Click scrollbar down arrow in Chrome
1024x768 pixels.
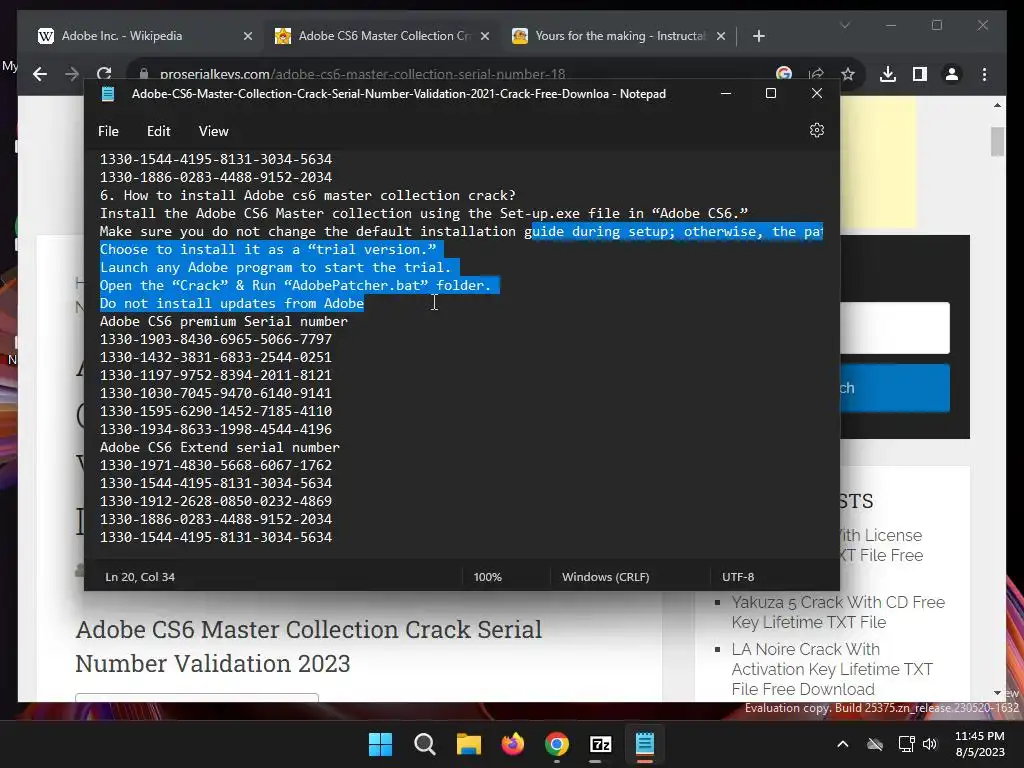997,693
